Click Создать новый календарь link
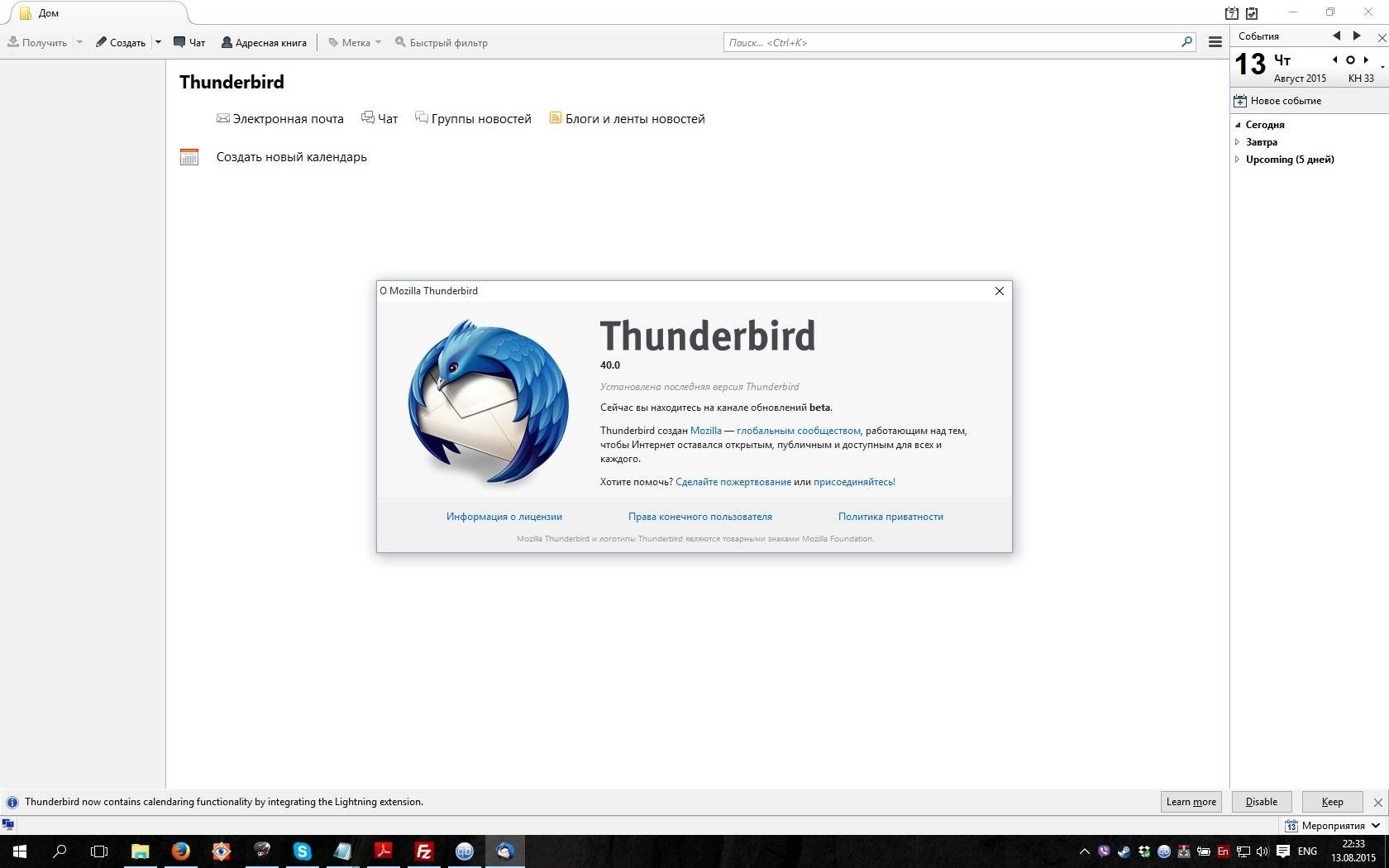1389x868 pixels. [x=291, y=157]
